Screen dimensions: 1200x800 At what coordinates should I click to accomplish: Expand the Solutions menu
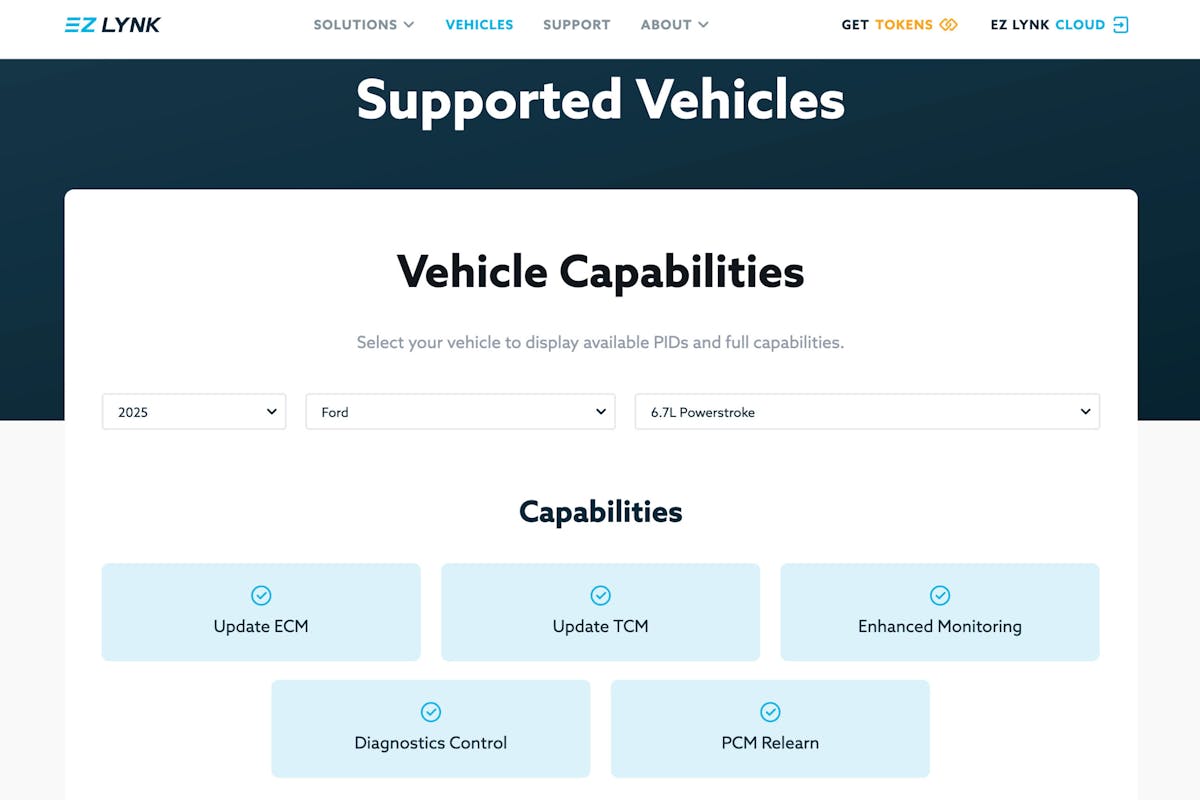click(364, 25)
